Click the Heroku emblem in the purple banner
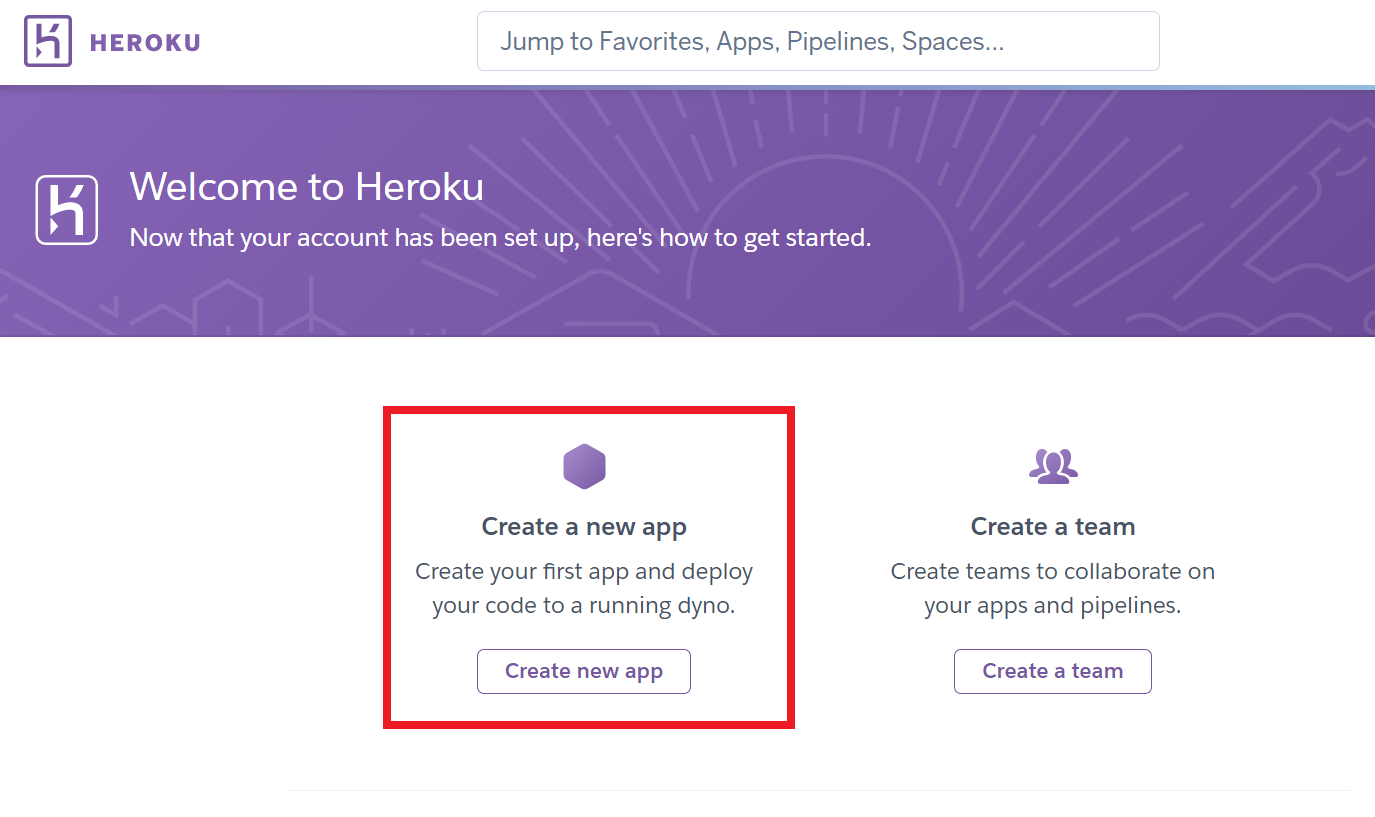The width and height of the screenshot is (1375, 817). (65, 209)
